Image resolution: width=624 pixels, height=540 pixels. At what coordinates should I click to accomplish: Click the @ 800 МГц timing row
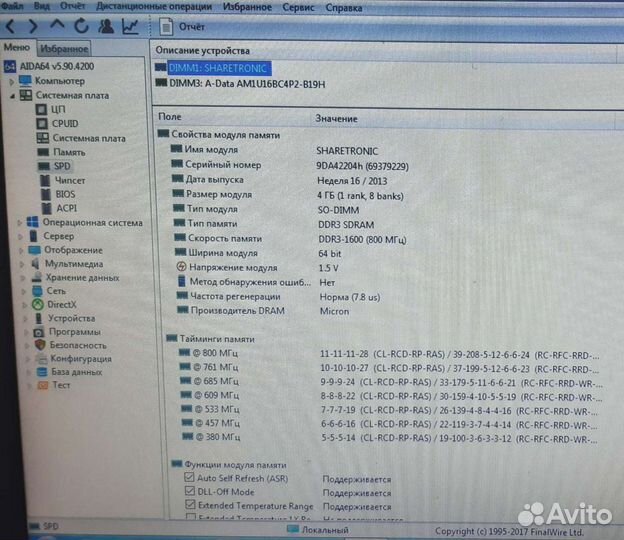coord(388,354)
